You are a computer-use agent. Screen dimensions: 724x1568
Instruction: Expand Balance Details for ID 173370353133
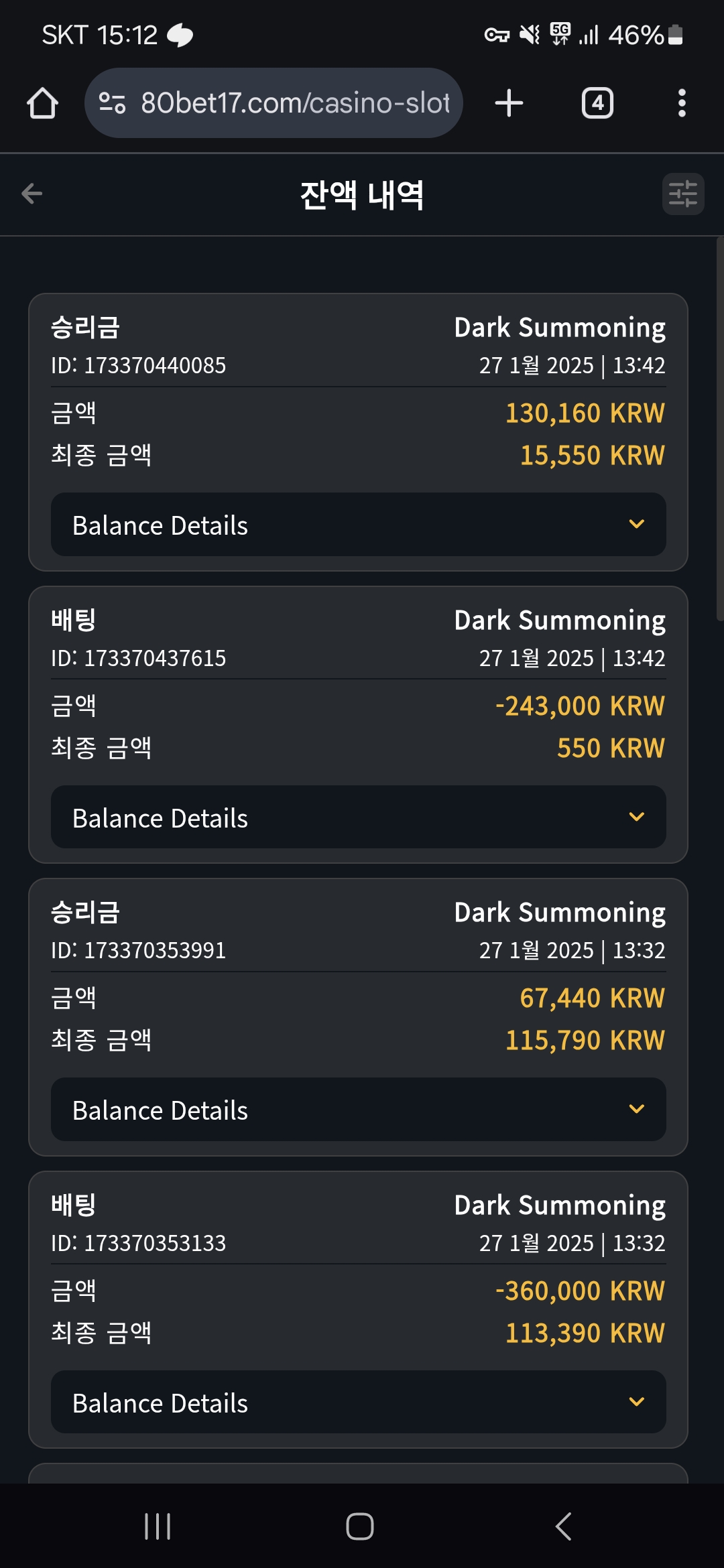click(x=359, y=1402)
